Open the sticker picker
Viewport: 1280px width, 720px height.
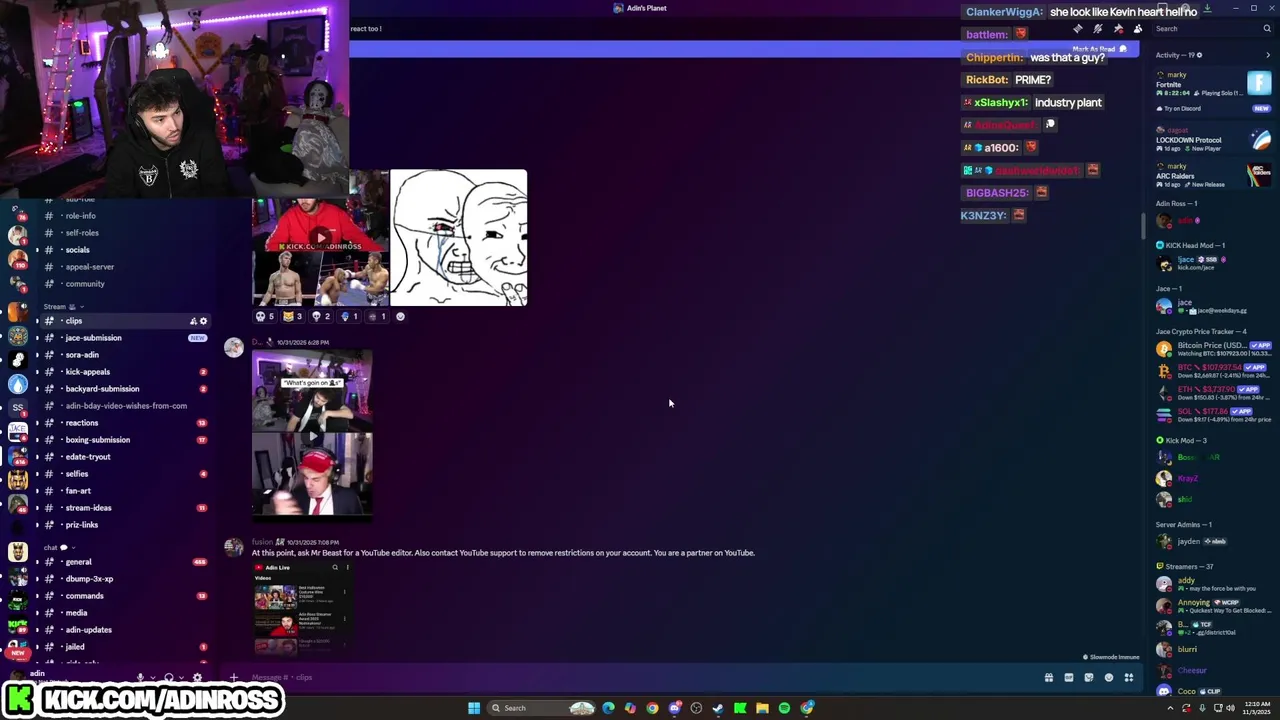[x=1089, y=678]
